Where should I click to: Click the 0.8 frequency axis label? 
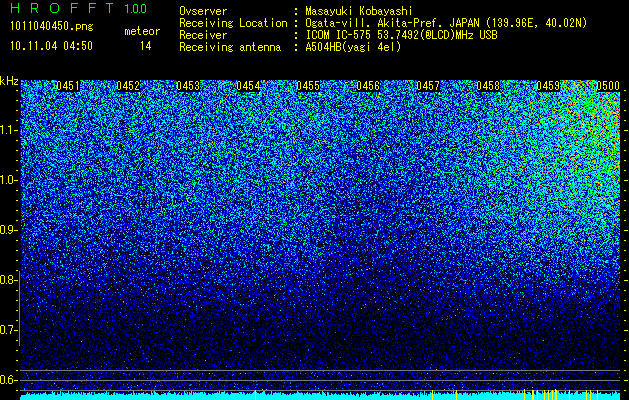tap(7, 280)
